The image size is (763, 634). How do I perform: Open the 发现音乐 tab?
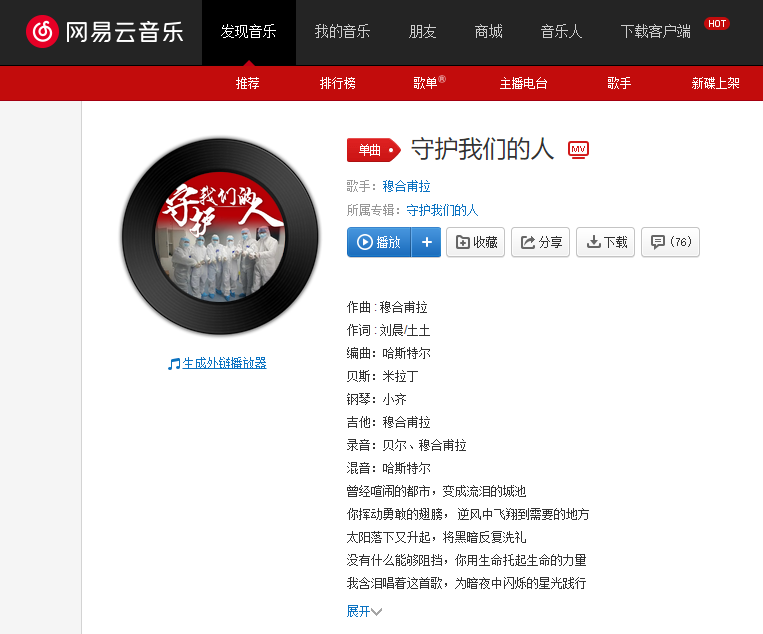249,32
